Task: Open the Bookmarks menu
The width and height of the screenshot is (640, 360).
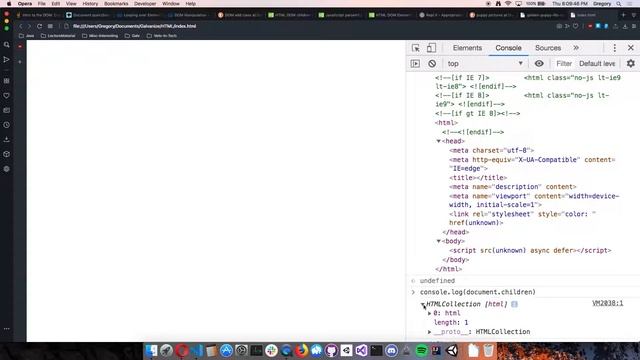Action: point(116,4)
